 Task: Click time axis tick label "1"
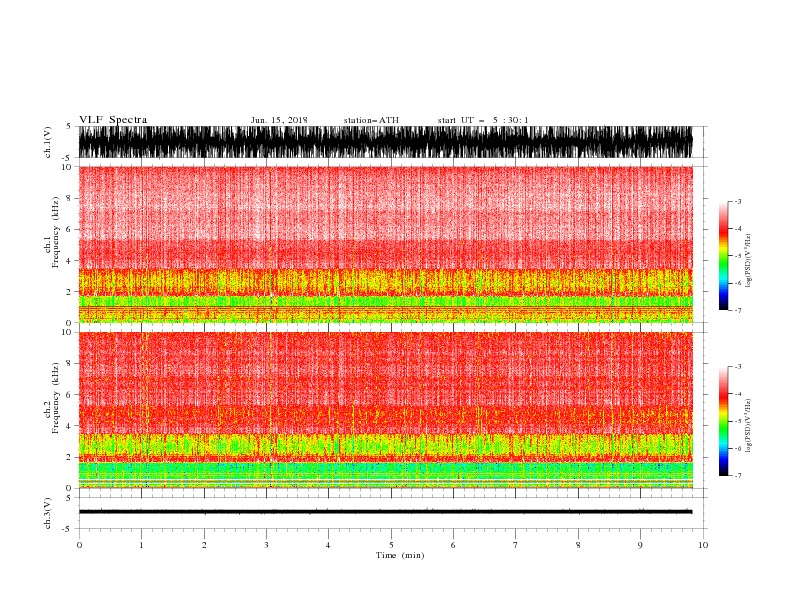(142, 545)
